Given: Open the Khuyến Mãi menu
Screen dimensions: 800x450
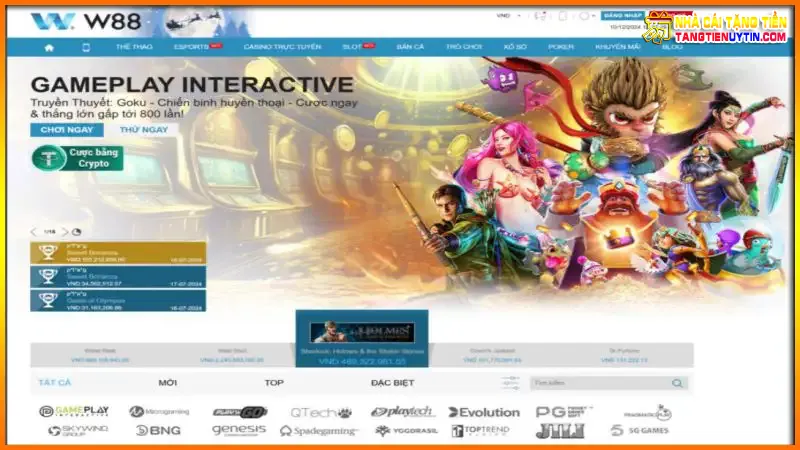Looking at the screenshot, I should click(x=617, y=47).
